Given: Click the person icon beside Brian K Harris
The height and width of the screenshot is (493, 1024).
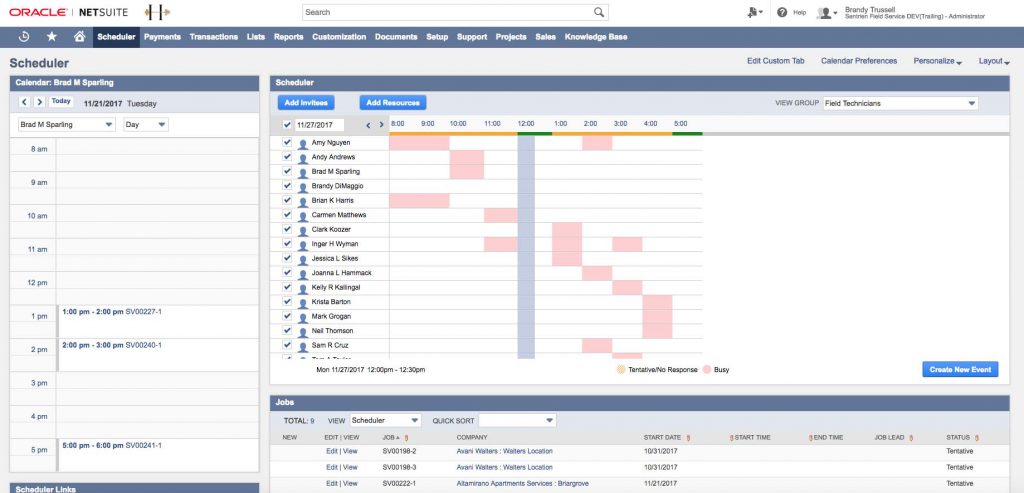Looking at the screenshot, I should pos(302,201).
